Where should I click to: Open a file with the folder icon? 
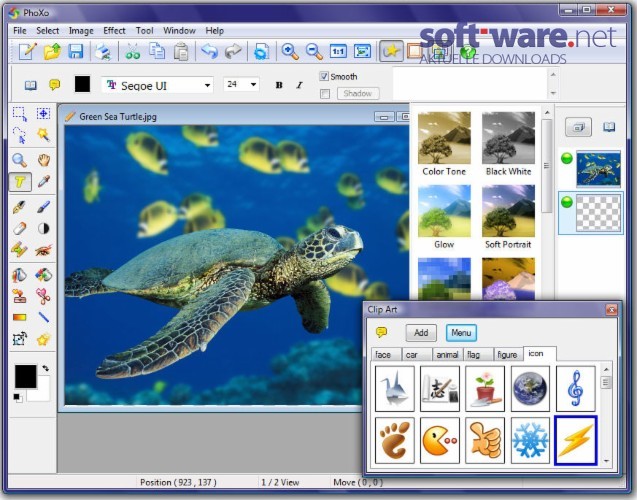[52, 52]
